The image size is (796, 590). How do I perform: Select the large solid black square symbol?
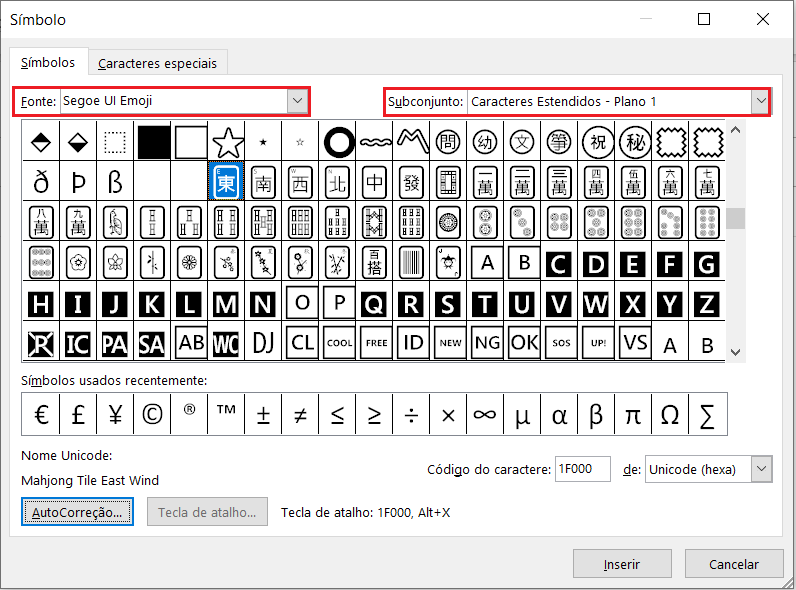(x=152, y=142)
